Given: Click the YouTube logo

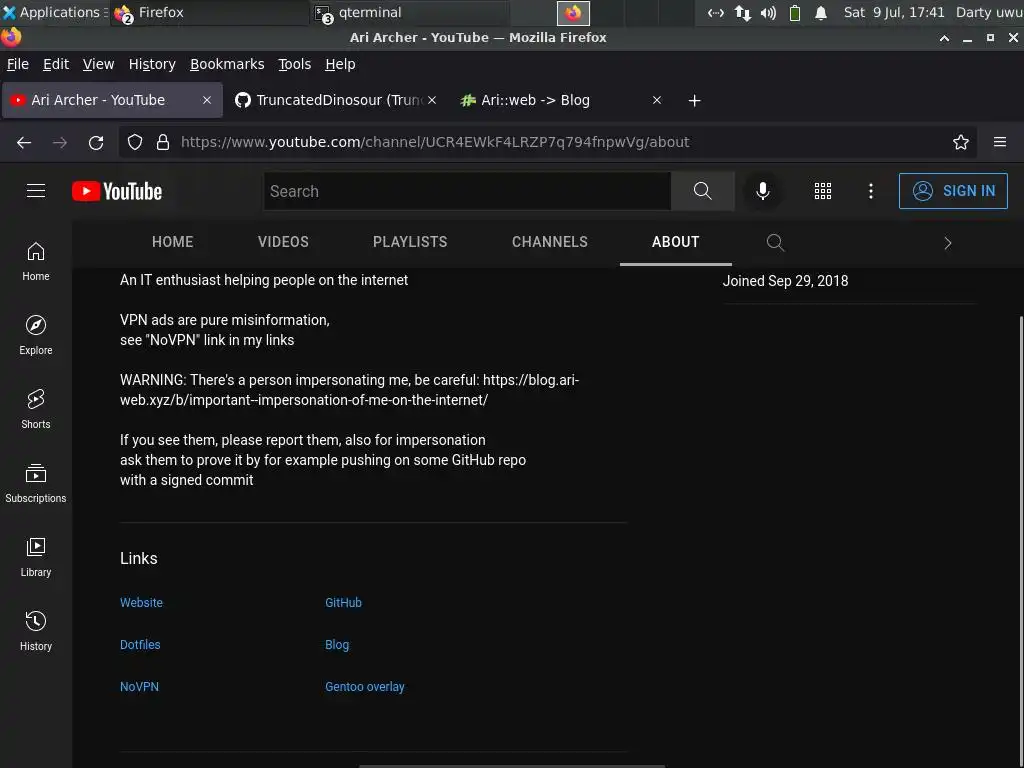Looking at the screenshot, I should pos(117,191).
